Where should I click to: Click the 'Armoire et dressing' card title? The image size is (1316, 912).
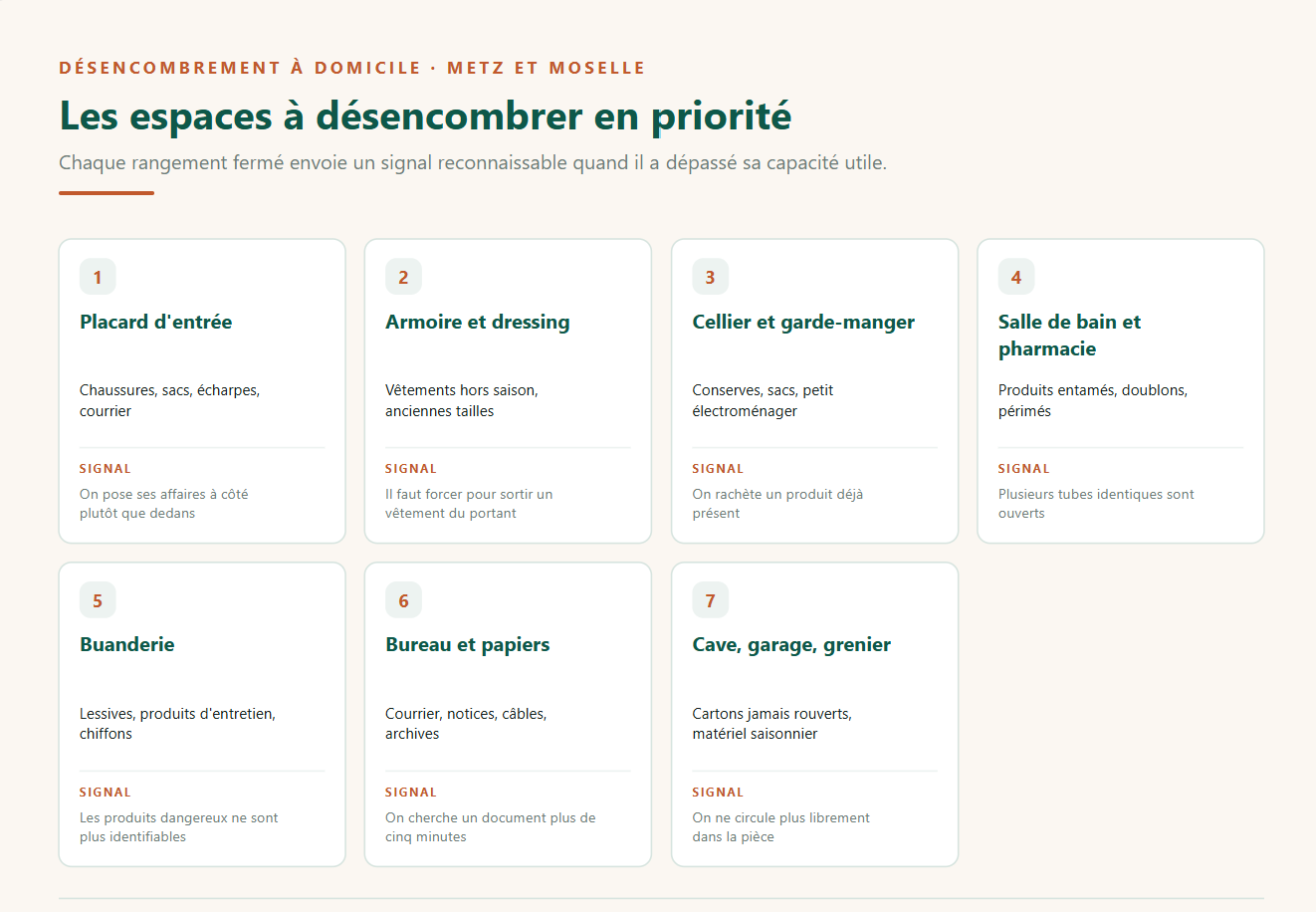pos(478,322)
